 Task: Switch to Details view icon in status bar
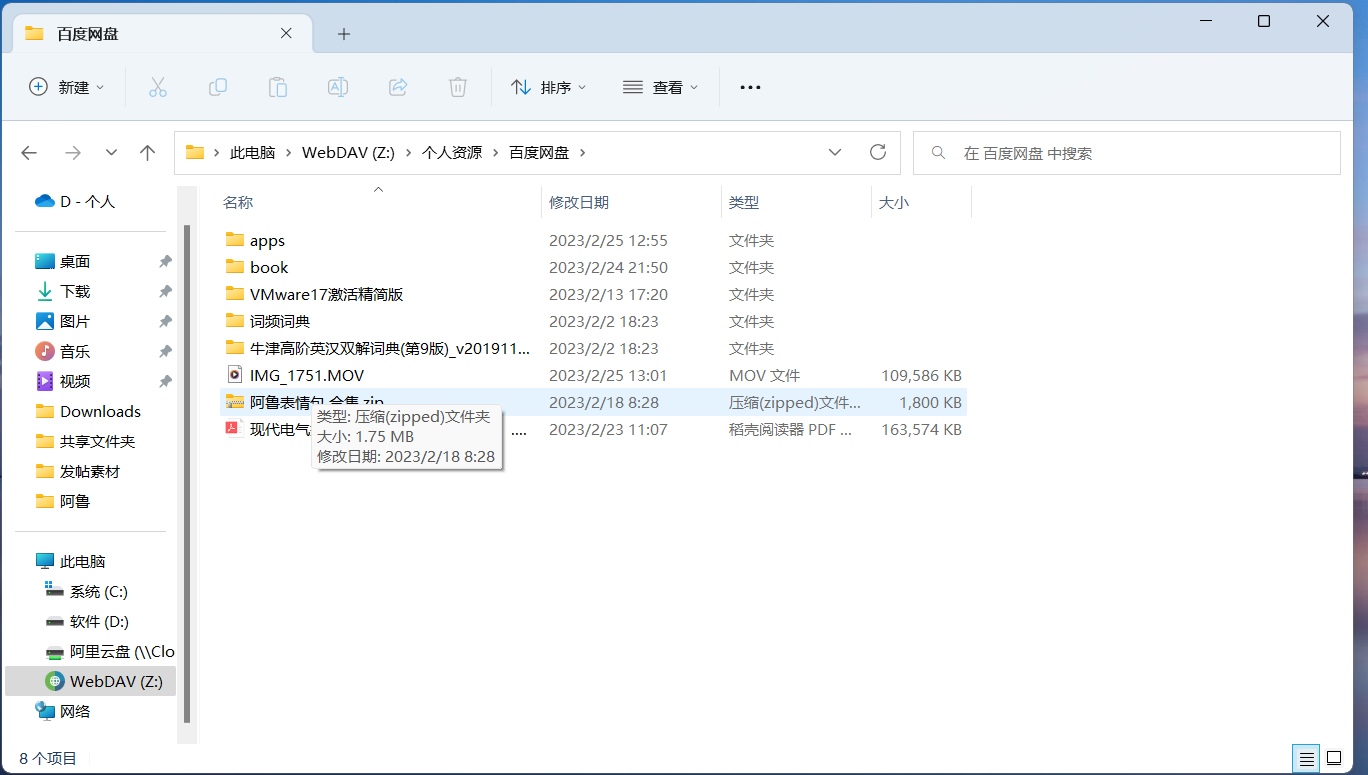(x=1304, y=758)
